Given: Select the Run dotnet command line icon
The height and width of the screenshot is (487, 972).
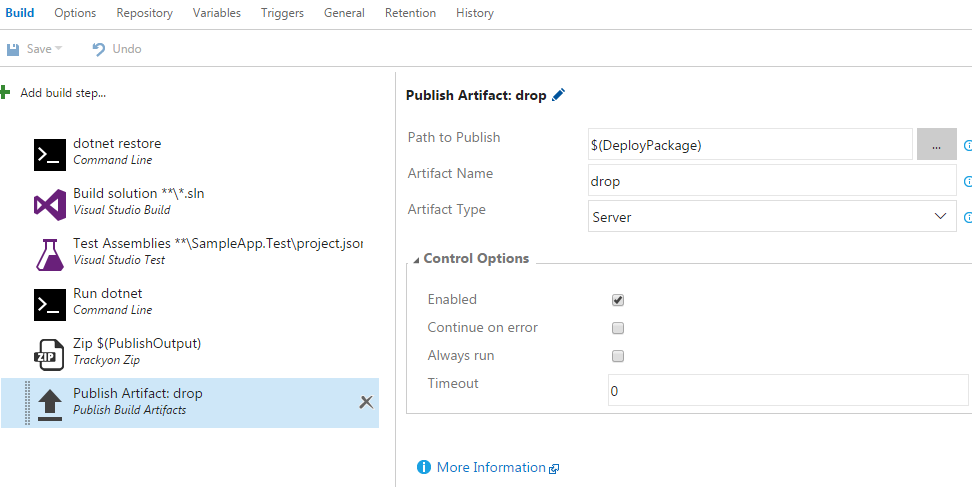Looking at the screenshot, I should coord(50,303).
